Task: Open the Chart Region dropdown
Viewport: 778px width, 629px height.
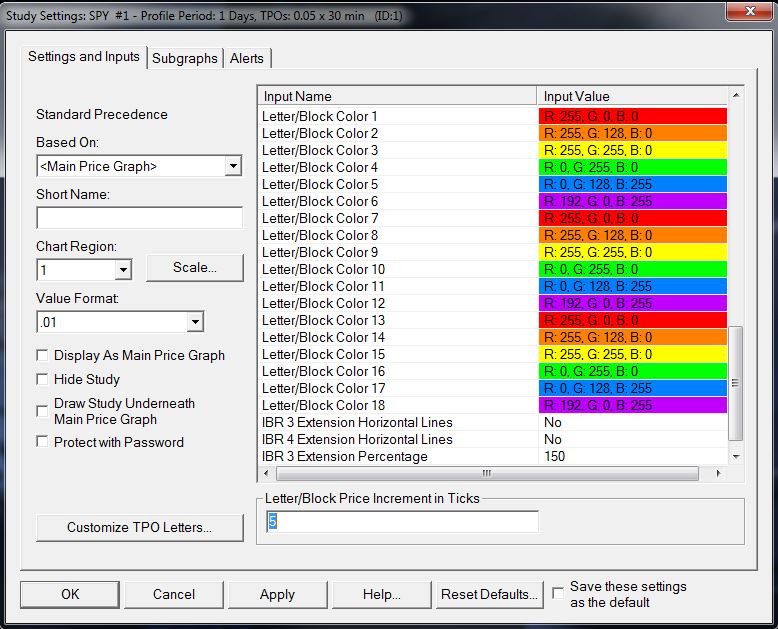Action: (122, 270)
